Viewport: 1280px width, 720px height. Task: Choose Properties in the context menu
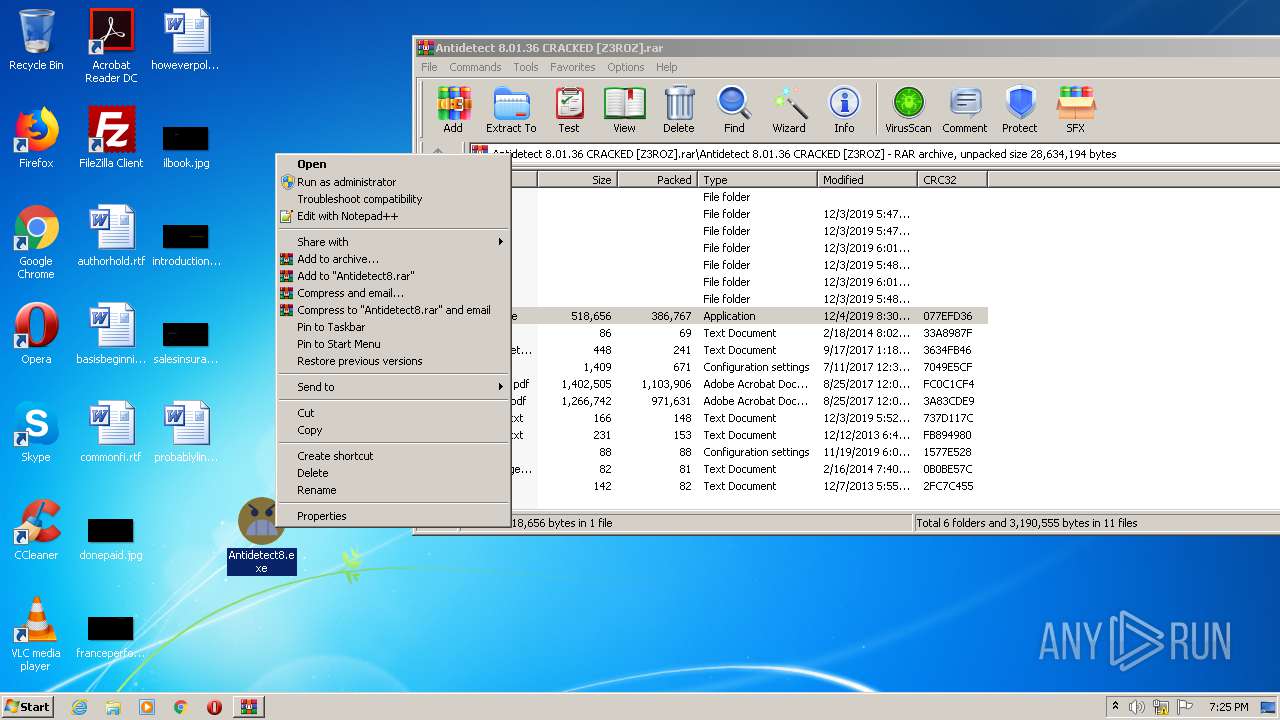coord(393,516)
